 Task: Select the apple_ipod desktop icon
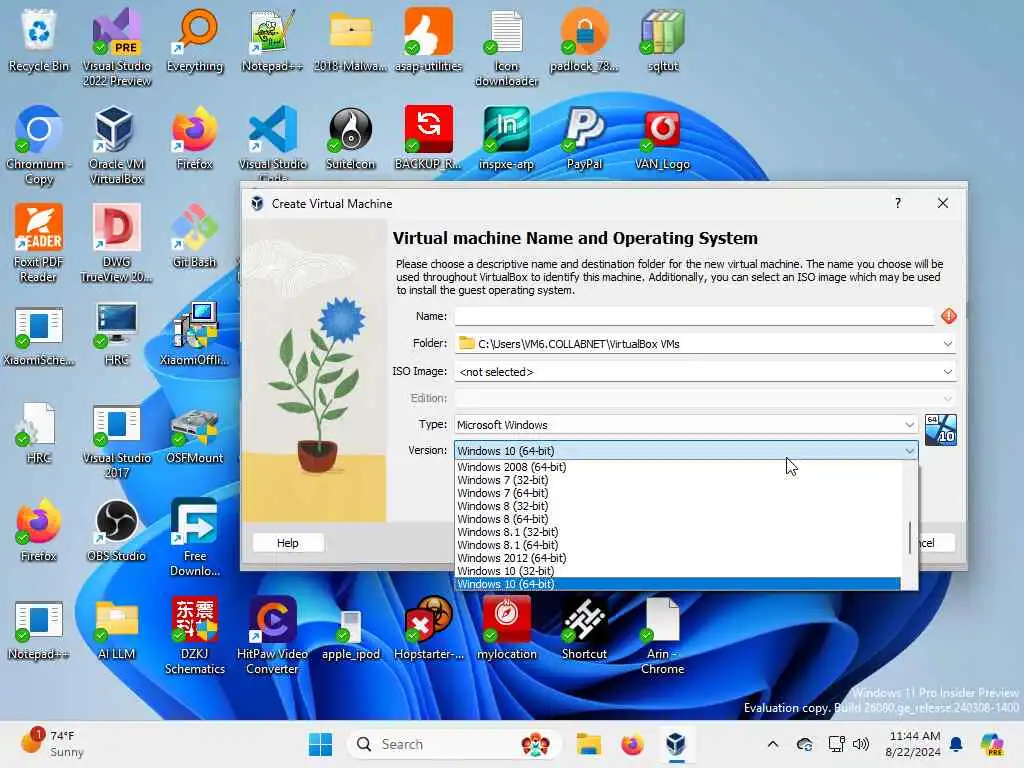pos(351,635)
